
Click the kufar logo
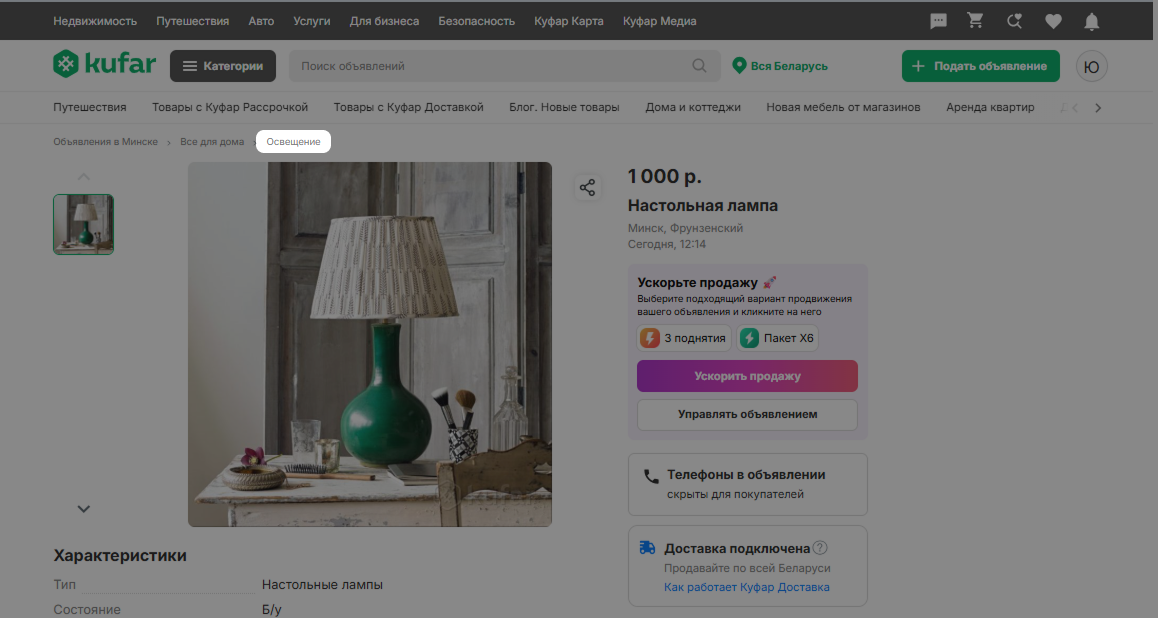(104, 64)
